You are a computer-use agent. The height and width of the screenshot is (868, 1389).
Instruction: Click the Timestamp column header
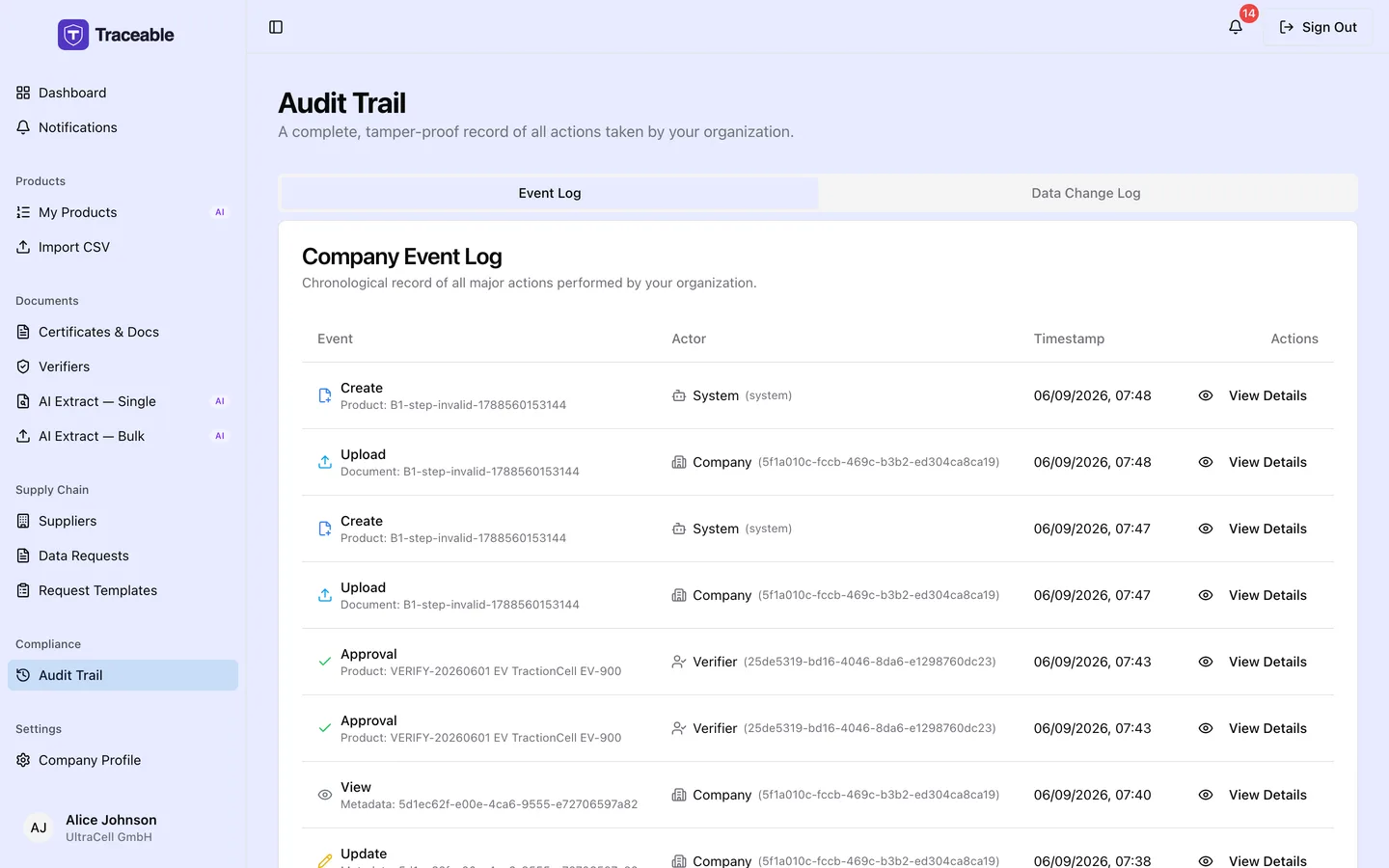pos(1069,339)
